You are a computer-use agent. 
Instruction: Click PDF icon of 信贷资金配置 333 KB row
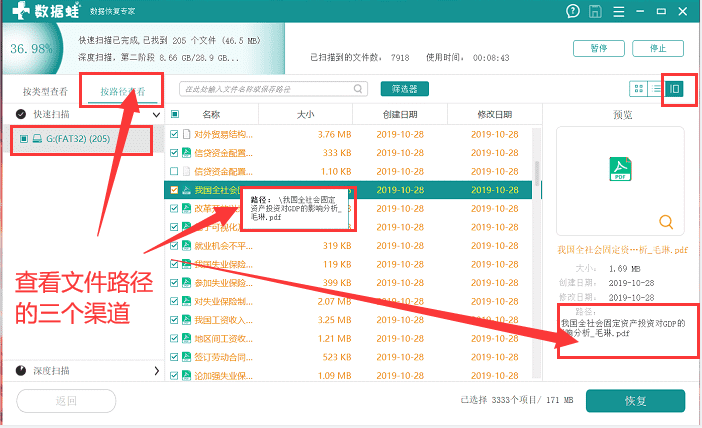coord(186,153)
